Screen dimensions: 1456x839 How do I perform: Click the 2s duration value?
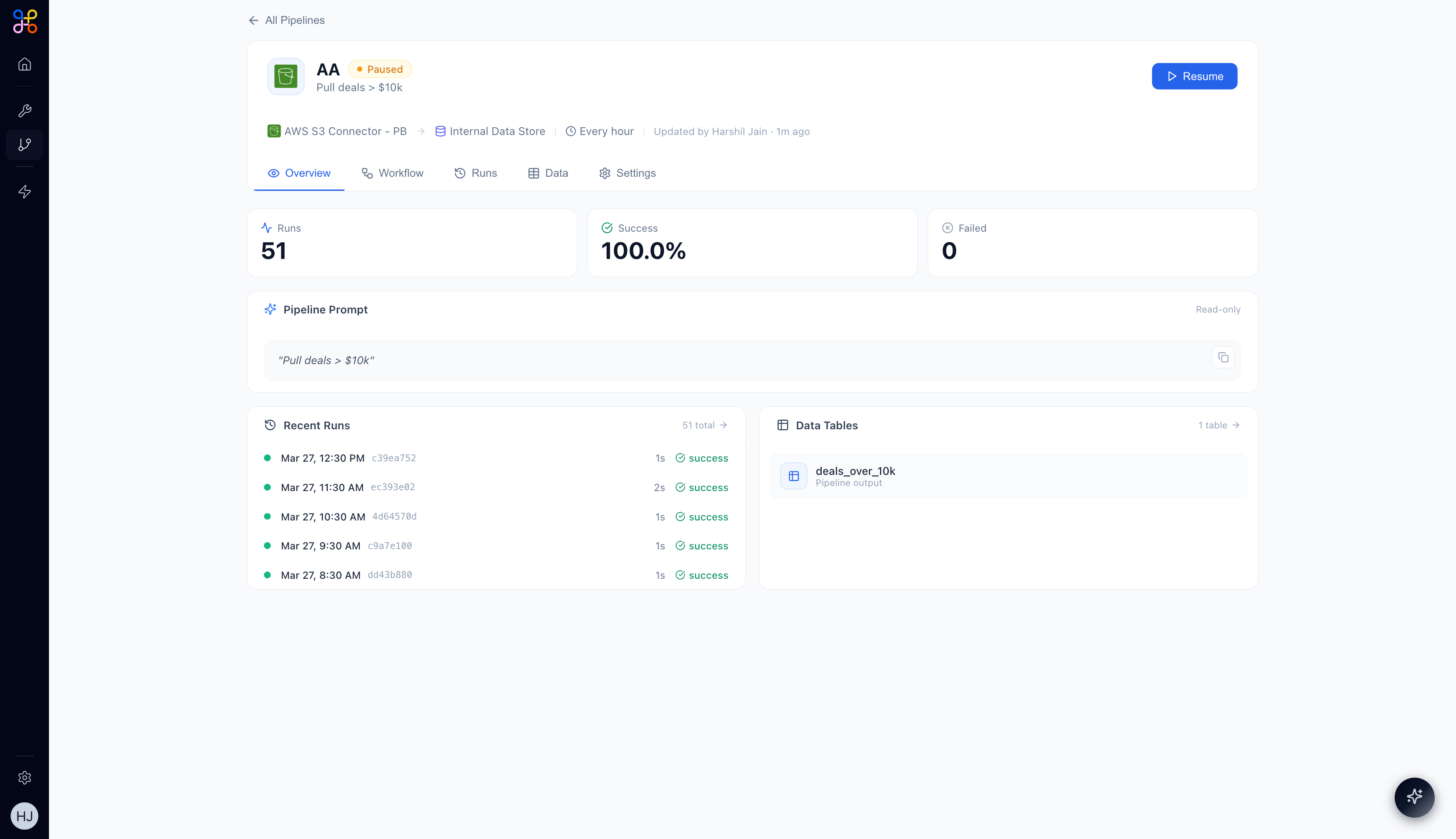click(x=659, y=488)
